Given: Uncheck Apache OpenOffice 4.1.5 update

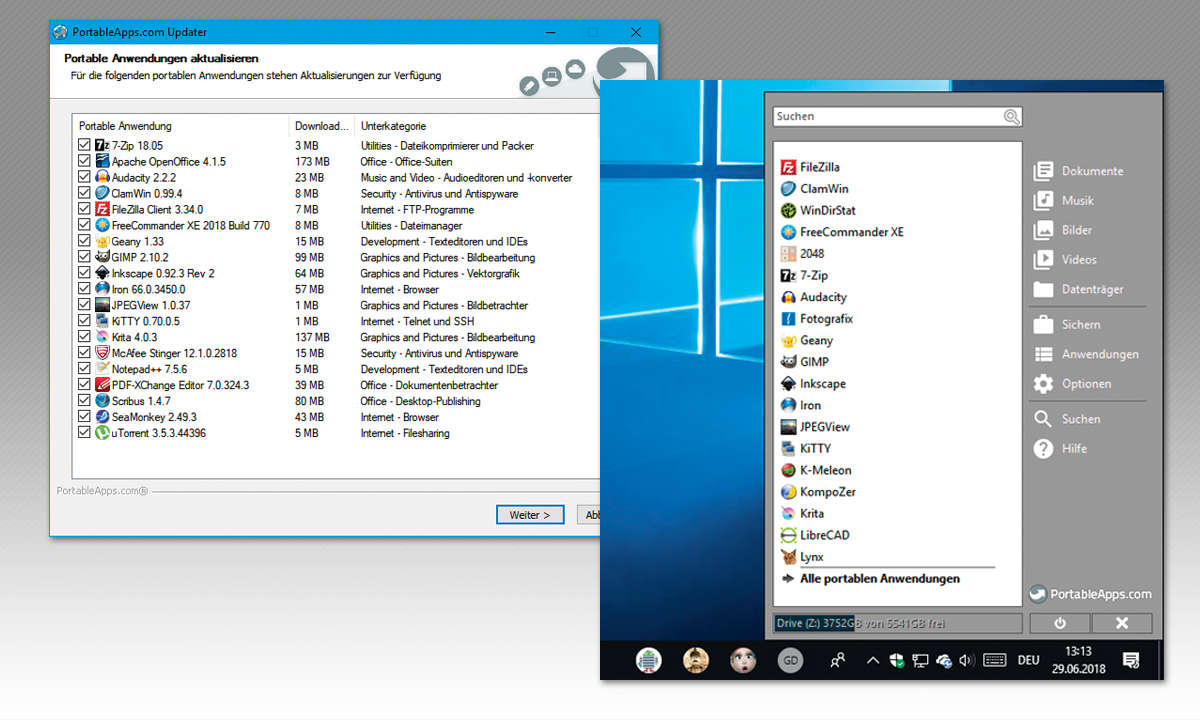Looking at the screenshot, I should [x=84, y=161].
